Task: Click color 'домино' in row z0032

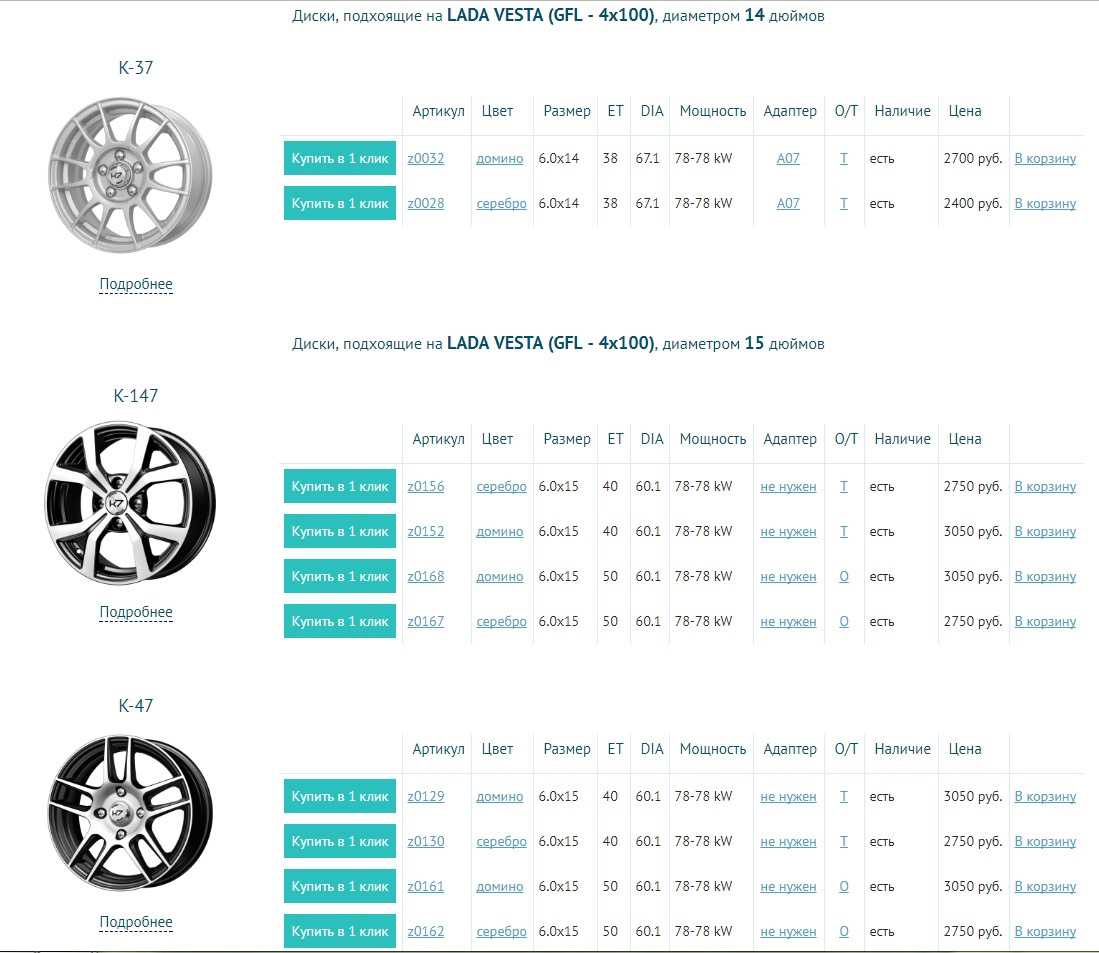Action: (500, 159)
